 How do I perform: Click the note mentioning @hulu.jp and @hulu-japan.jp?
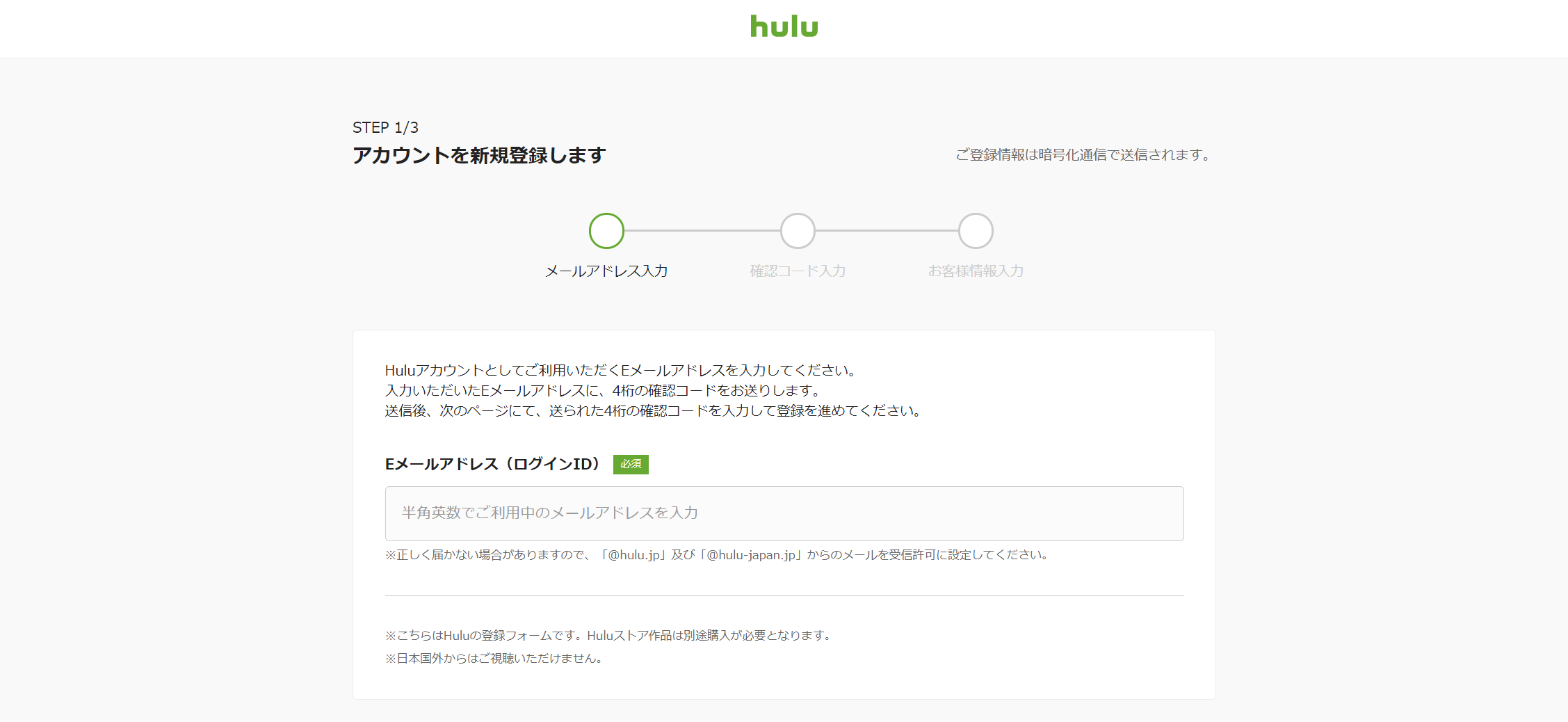pos(718,554)
